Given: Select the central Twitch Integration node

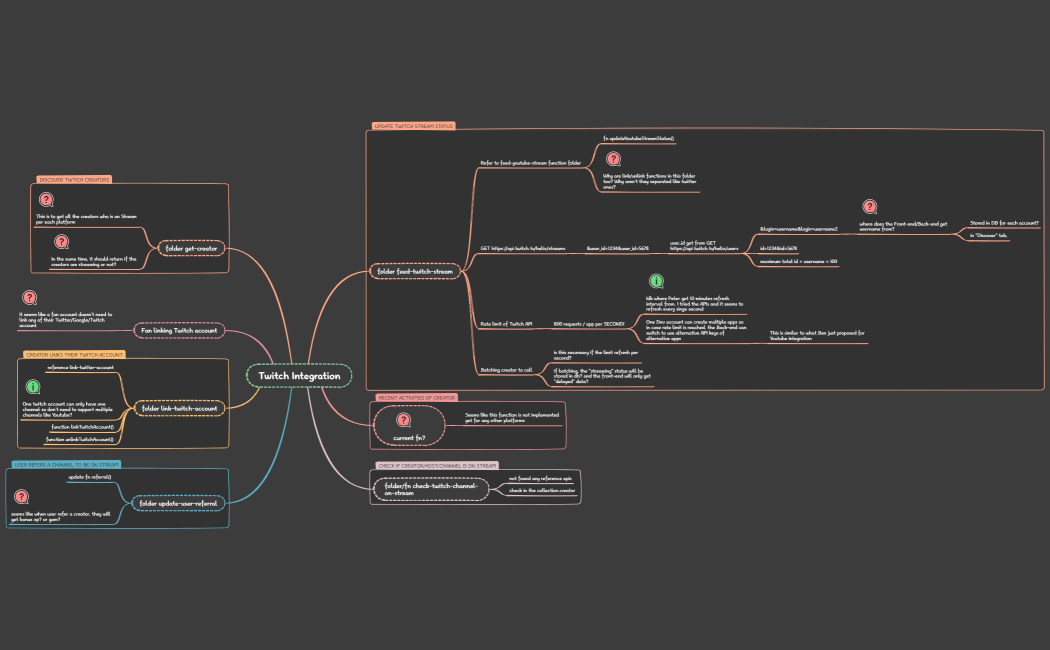Looking at the screenshot, I should tap(299, 376).
